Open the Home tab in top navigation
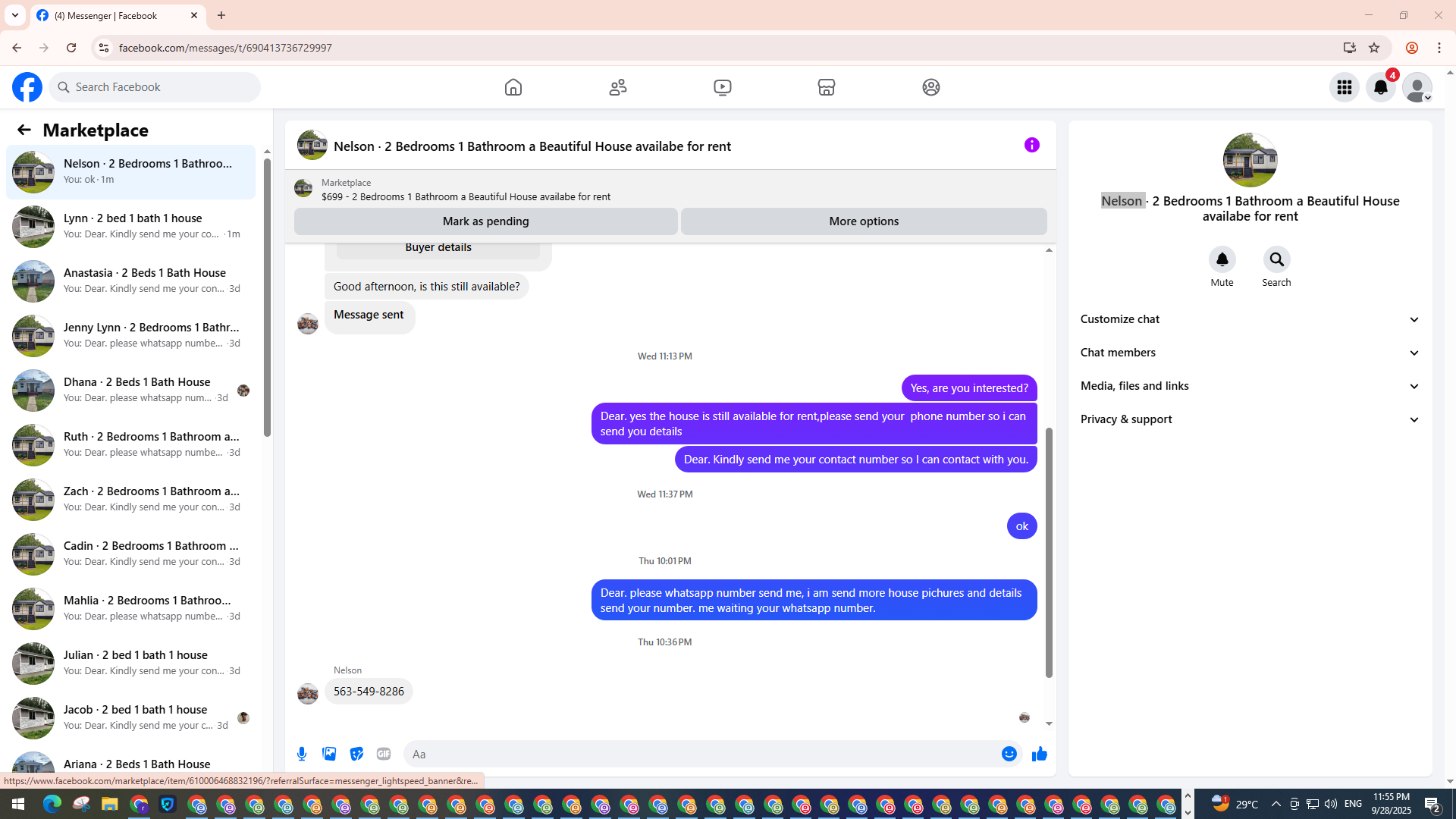This screenshot has height=819, width=1456. pos(513,87)
